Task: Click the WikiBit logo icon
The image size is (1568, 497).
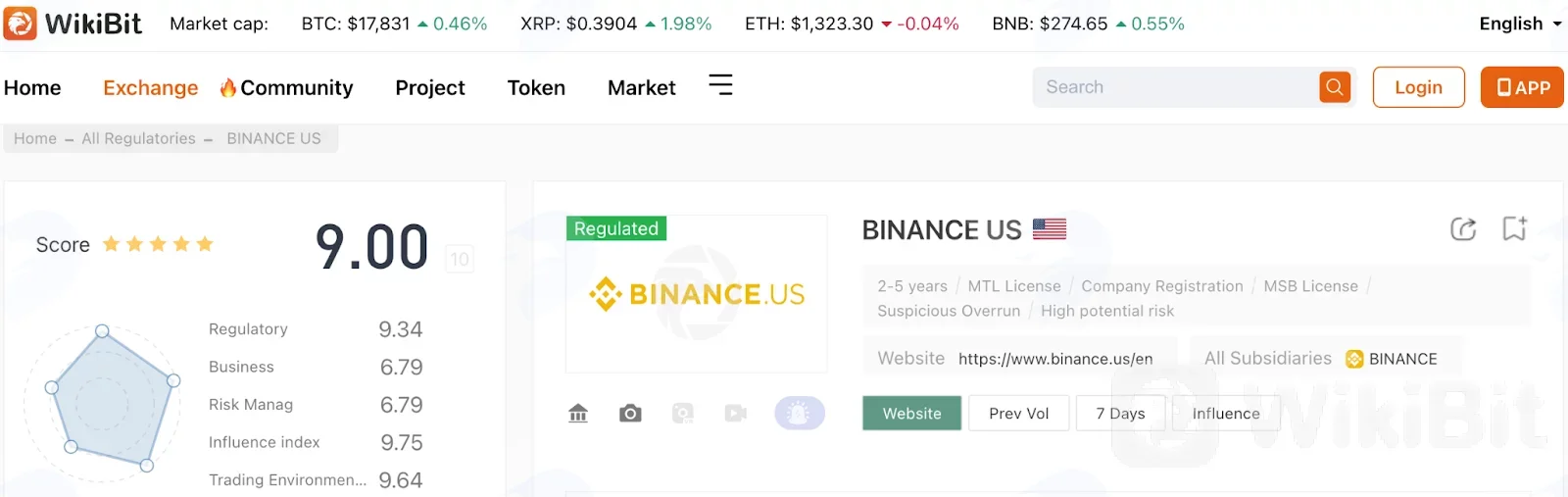Action: (x=20, y=24)
